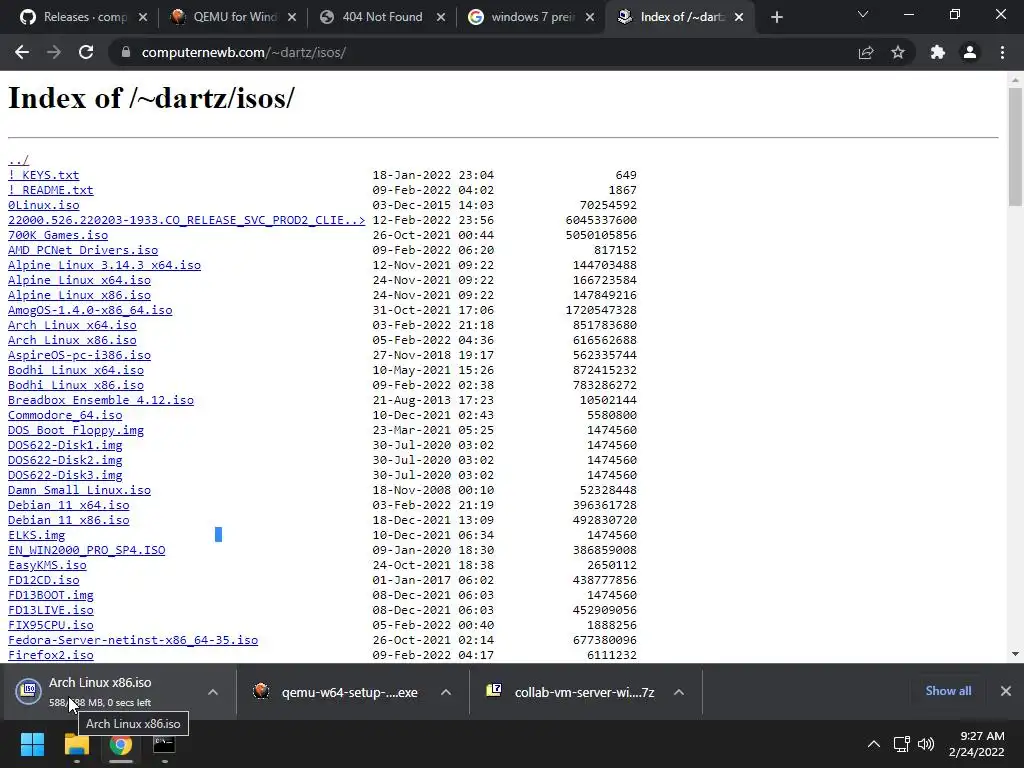1024x768 pixels.
Task: Download AspireOS-pc-i386.iso
Action: tap(79, 355)
